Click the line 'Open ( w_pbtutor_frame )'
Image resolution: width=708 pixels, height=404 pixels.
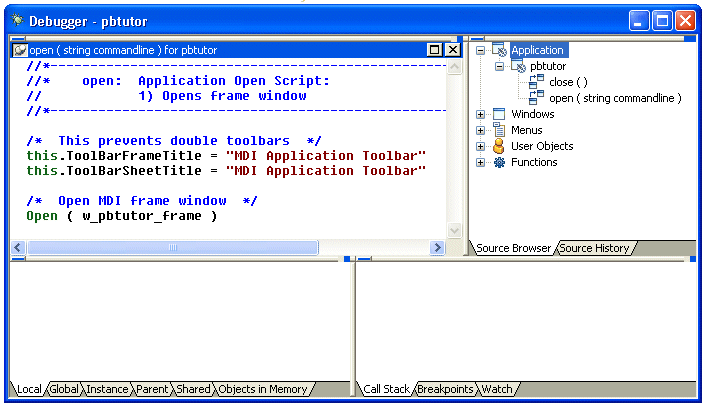click(x=121, y=216)
